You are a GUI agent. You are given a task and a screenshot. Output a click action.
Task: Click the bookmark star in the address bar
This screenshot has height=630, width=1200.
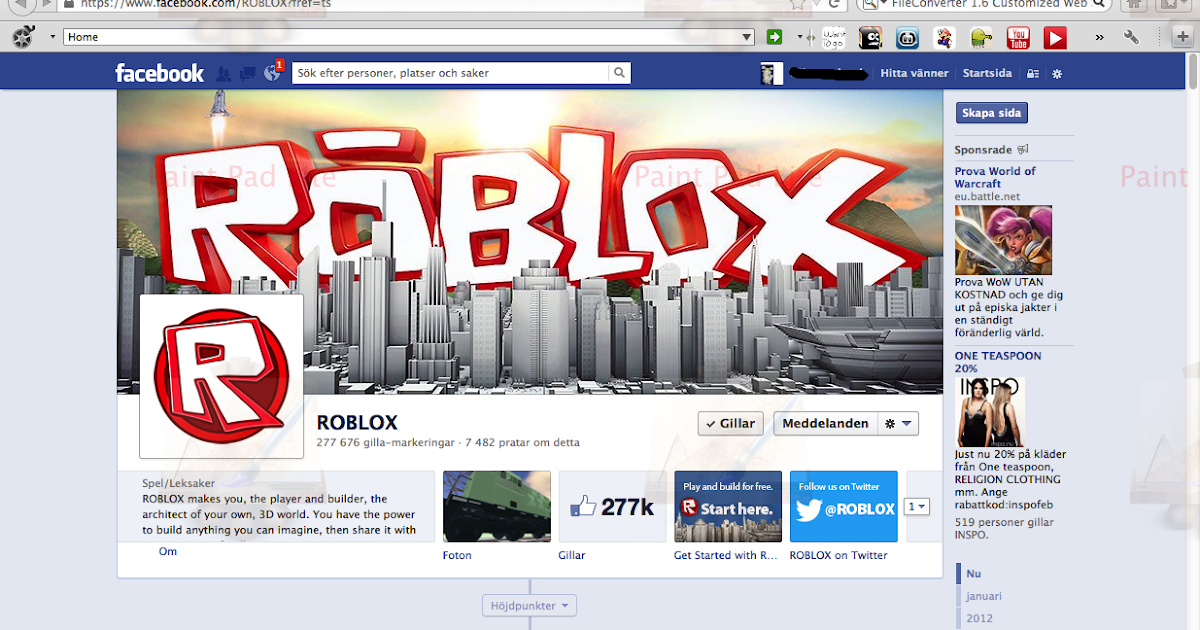(x=797, y=4)
